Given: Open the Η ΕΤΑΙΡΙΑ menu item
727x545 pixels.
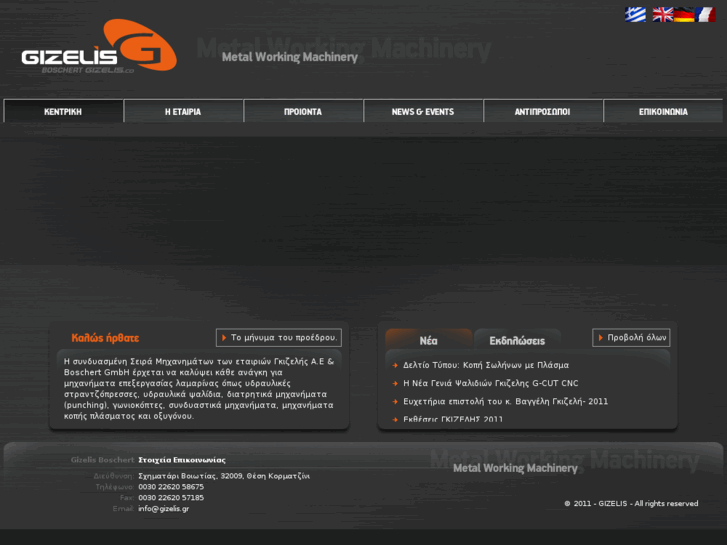Looking at the screenshot, I should tap(183, 111).
